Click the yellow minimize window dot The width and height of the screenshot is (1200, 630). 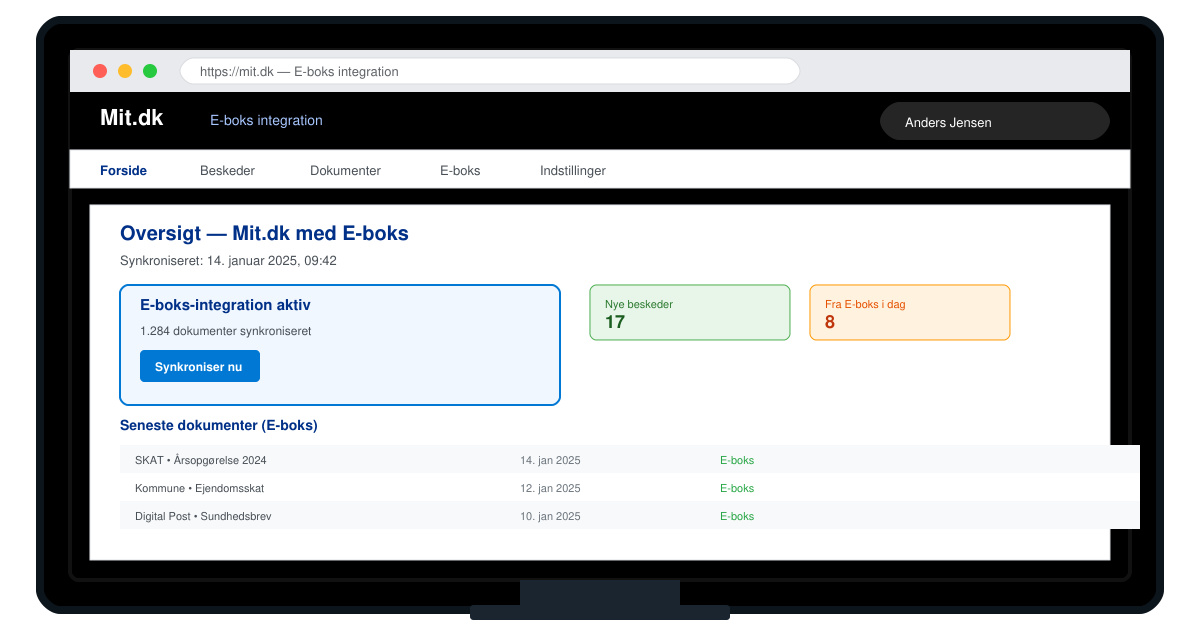coord(125,71)
